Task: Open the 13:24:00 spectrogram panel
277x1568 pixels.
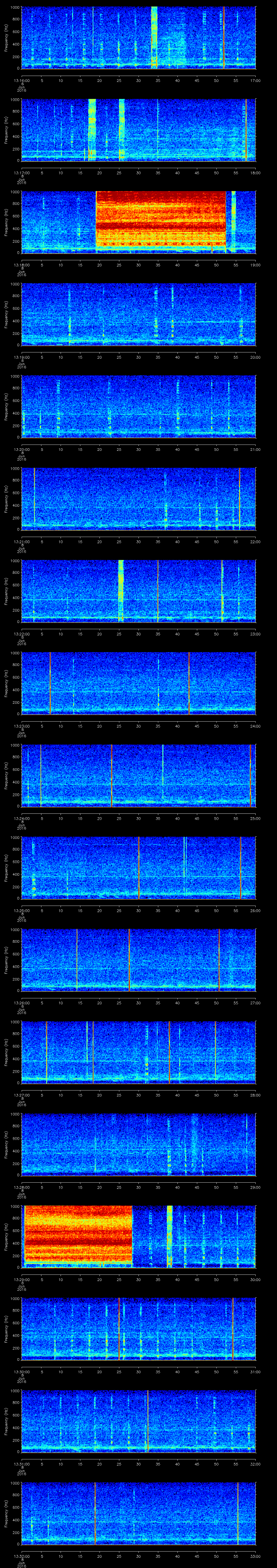Action: 139,775
